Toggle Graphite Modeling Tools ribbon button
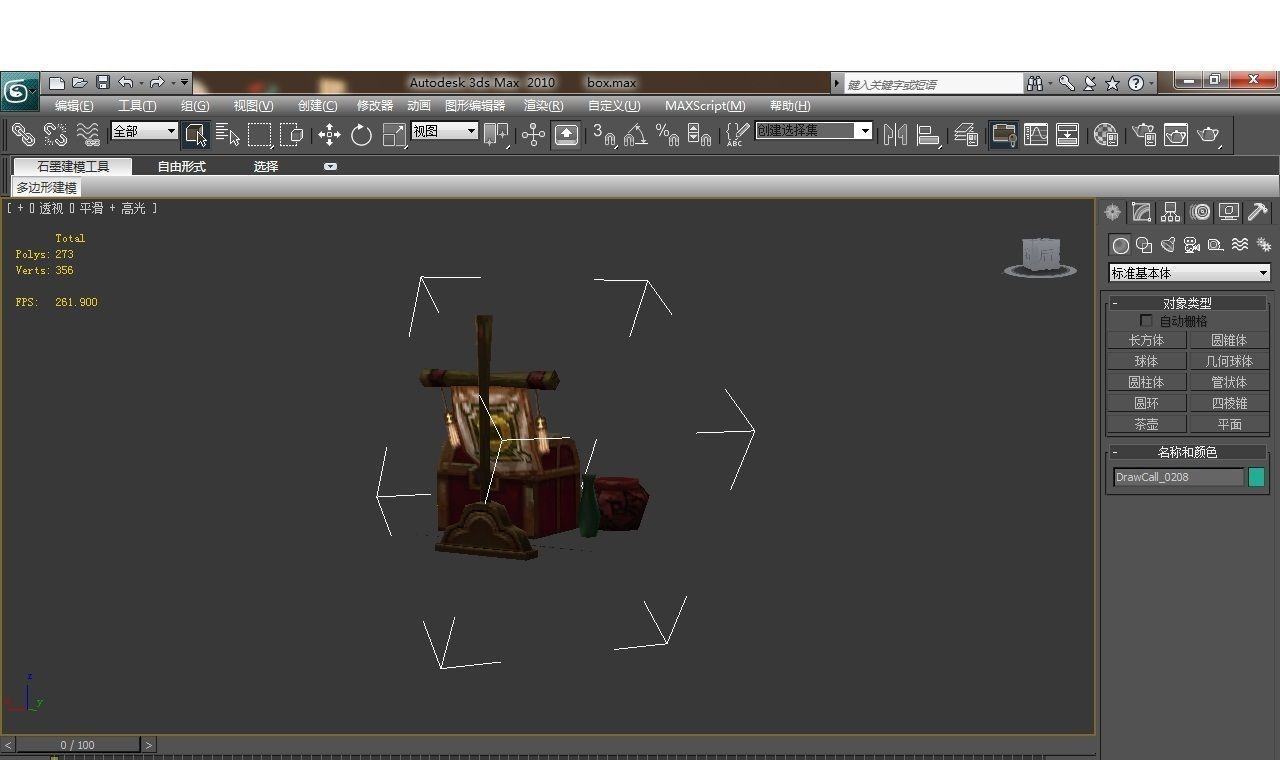Screen dimensions: 1280x760 [1003, 134]
